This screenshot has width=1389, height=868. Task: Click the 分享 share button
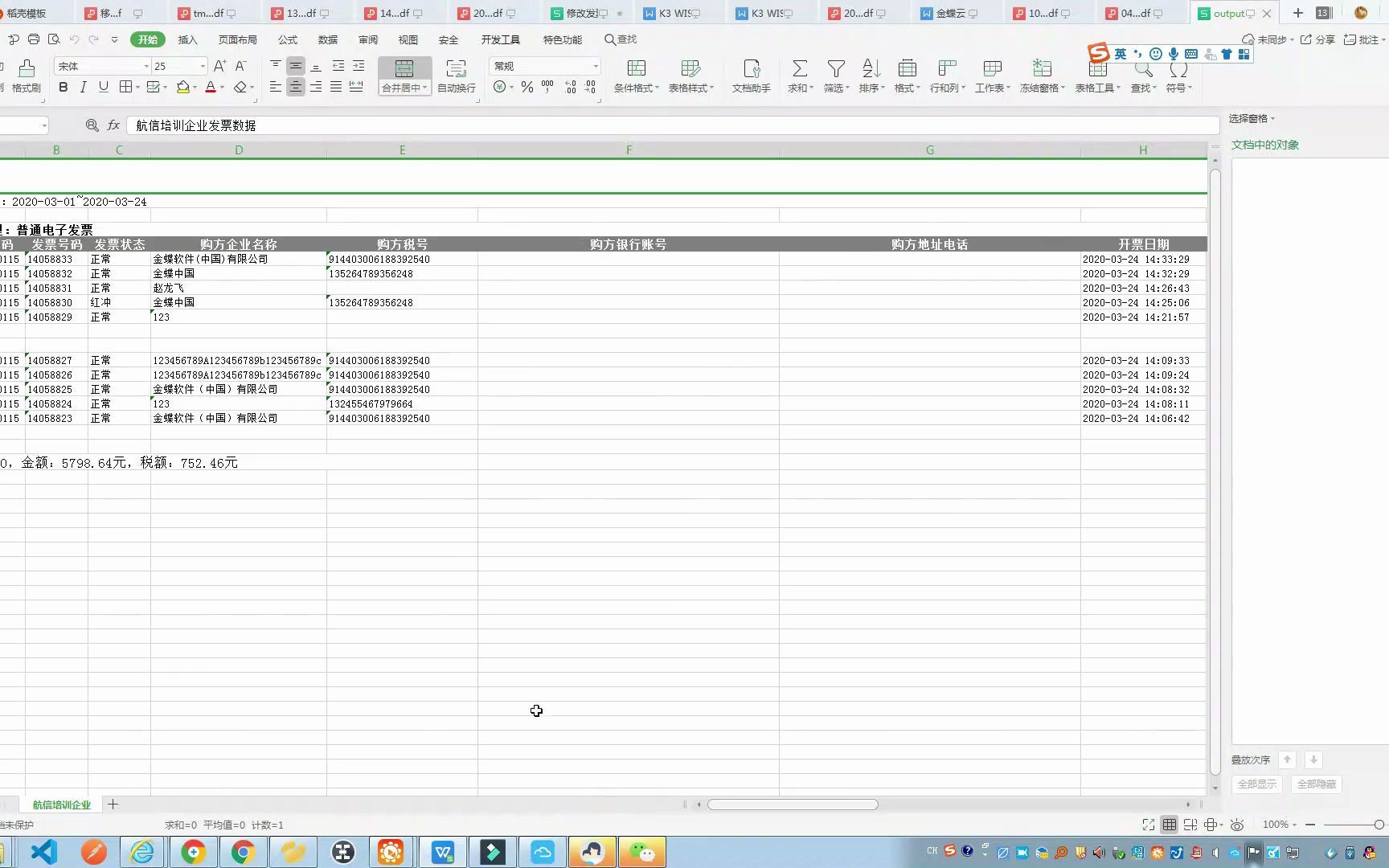point(1318,39)
